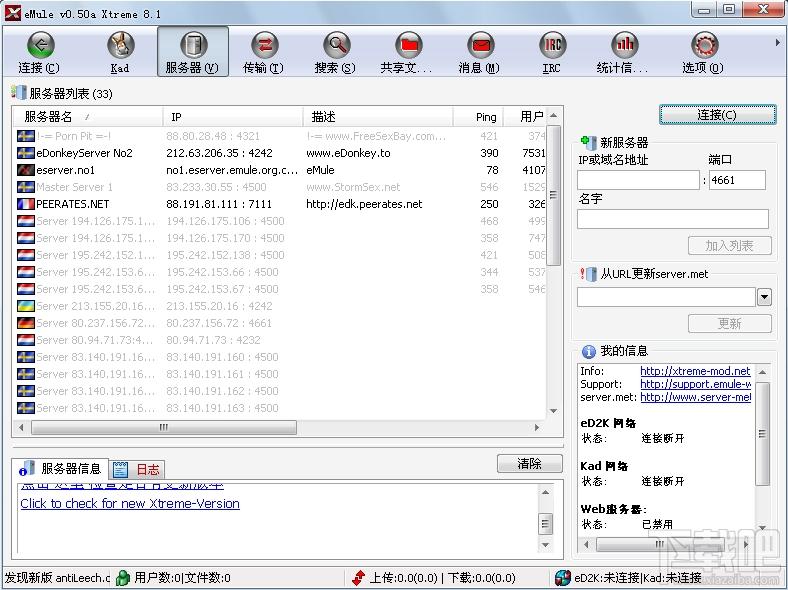Click the eD2K connection globe icon in status bar
This screenshot has width=788, height=590.
[563, 578]
